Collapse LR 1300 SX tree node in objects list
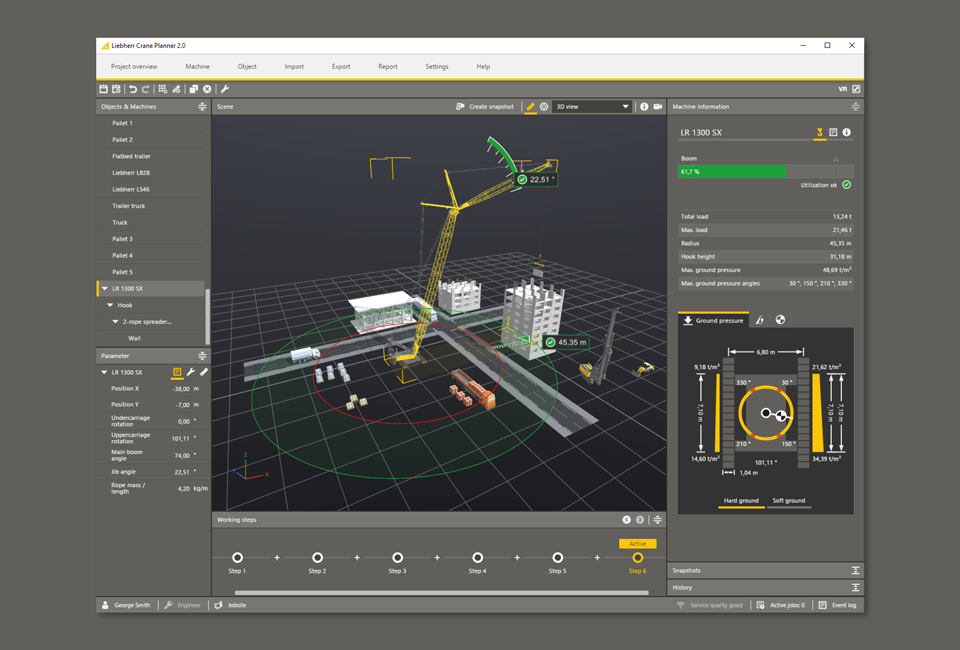The height and width of the screenshot is (650, 960). (x=105, y=288)
